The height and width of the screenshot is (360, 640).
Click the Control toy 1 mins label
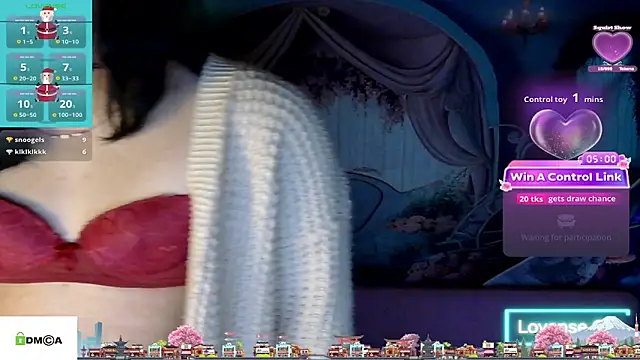[563, 99]
